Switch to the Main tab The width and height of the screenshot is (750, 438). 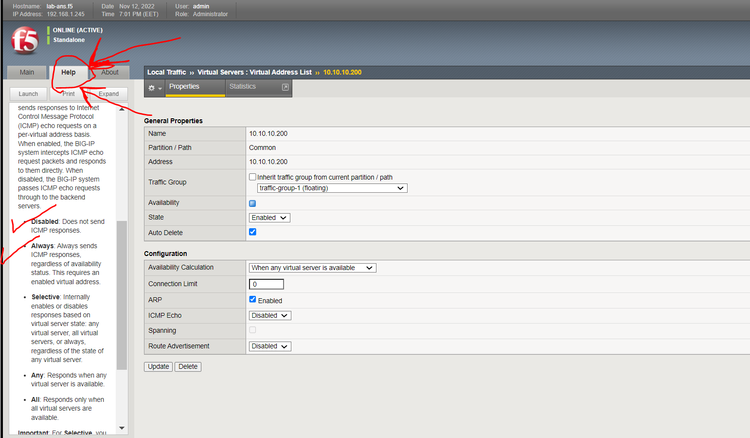pos(27,72)
